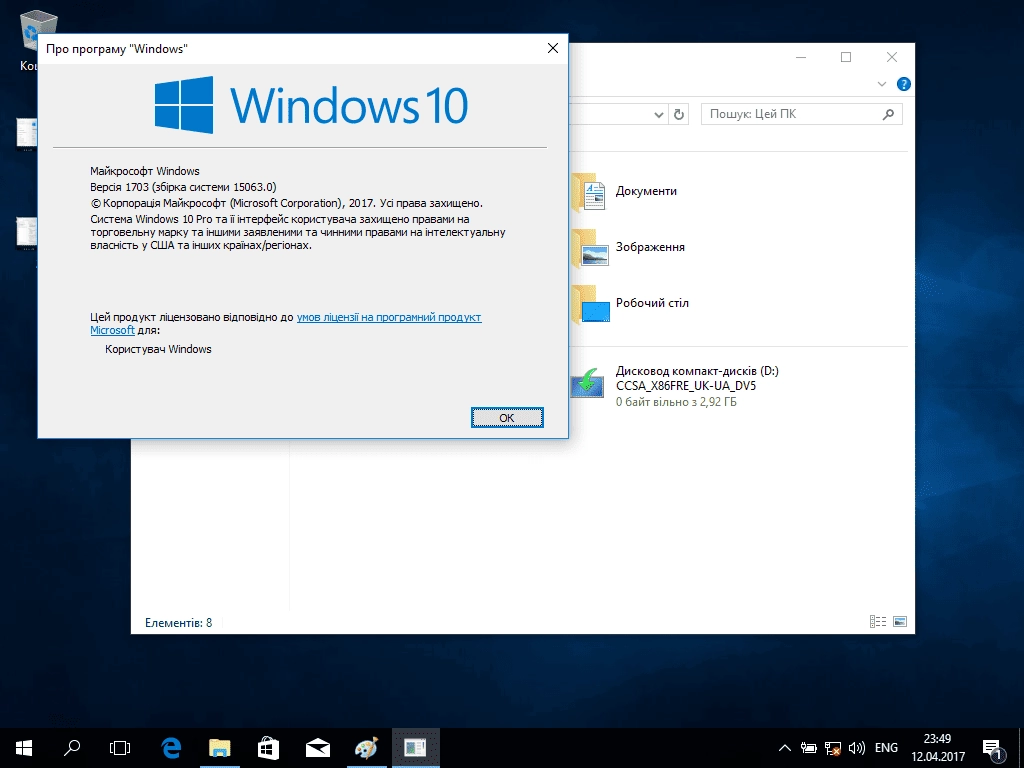Refresh the Explorer address bar
1024x768 pixels.
click(679, 114)
